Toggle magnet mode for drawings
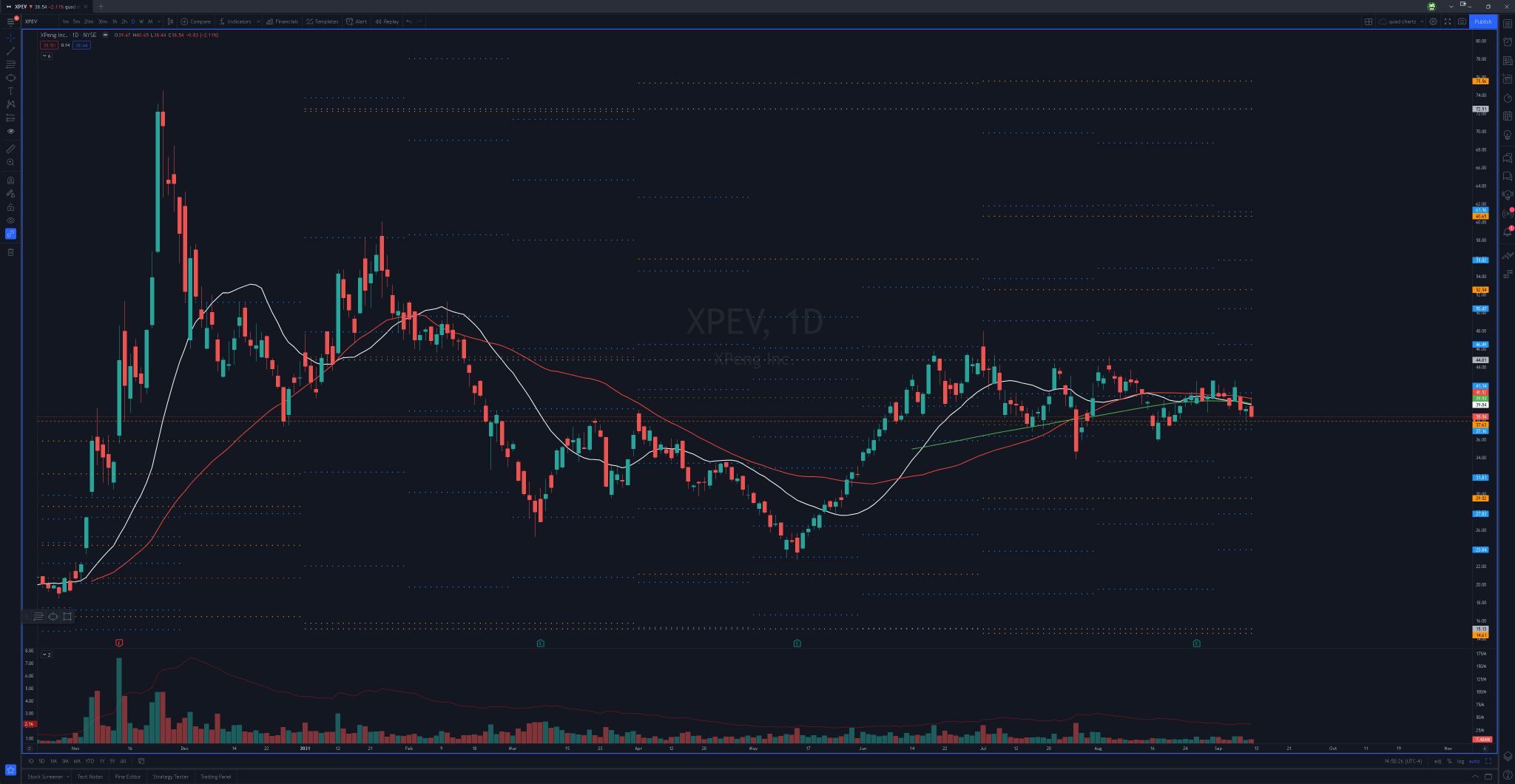 pyautogui.click(x=10, y=180)
